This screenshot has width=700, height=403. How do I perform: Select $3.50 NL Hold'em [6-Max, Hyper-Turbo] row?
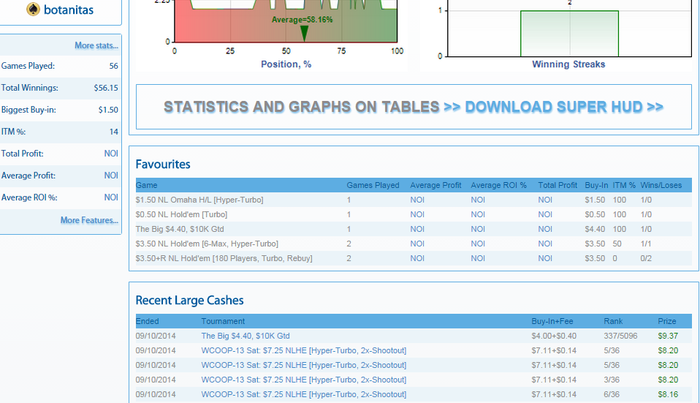click(x=413, y=244)
